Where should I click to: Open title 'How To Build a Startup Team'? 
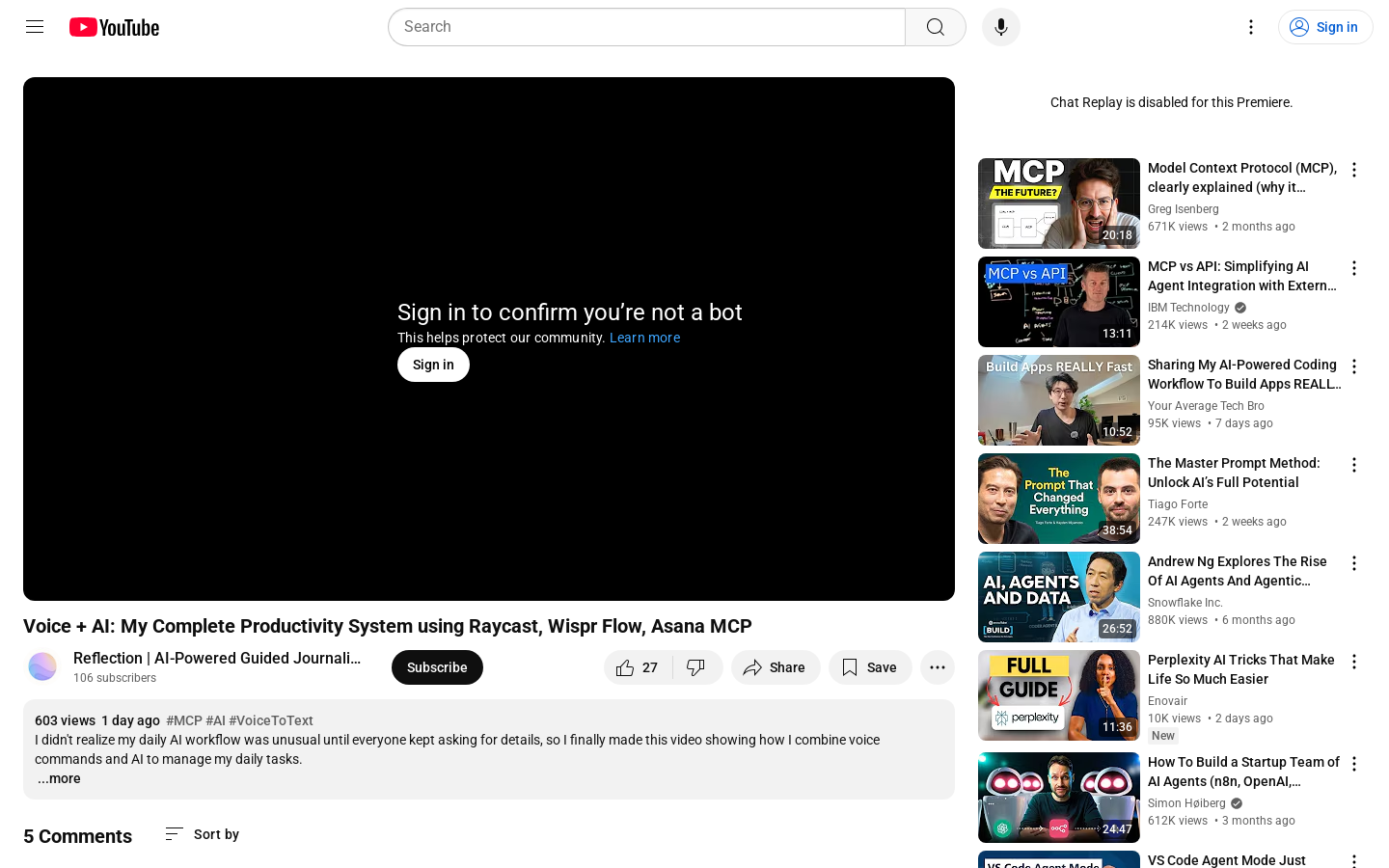[x=1244, y=772]
